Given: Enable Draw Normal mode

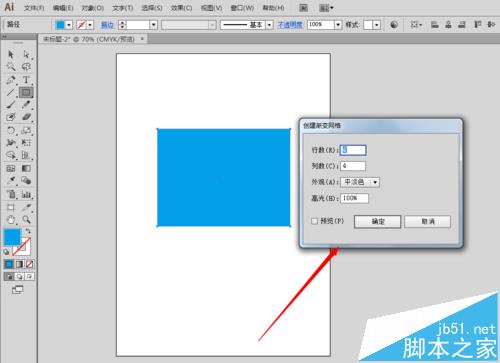Looking at the screenshot, I should pyautogui.click(x=9, y=276).
